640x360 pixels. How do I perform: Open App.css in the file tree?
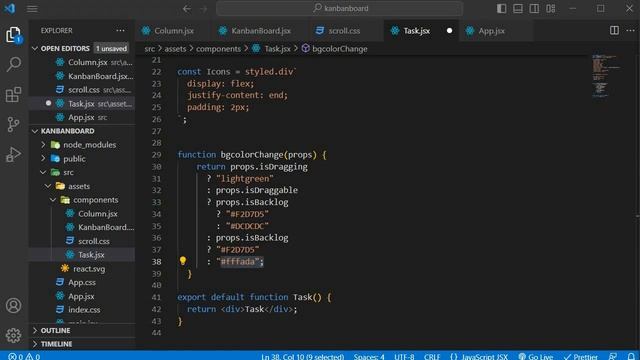point(82,282)
